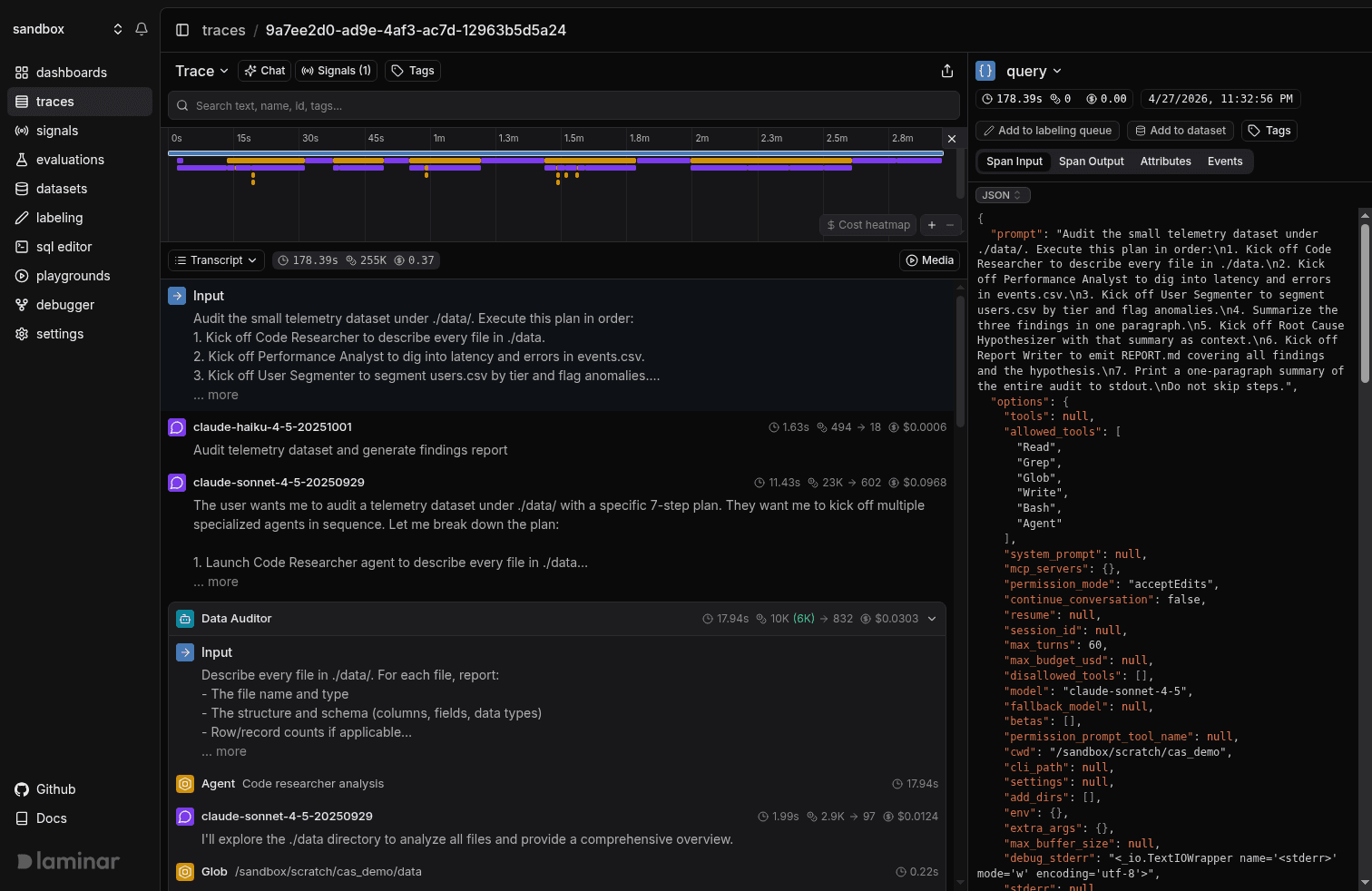The width and height of the screenshot is (1372, 891).
Task: Open the Chat button
Action: (264, 71)
